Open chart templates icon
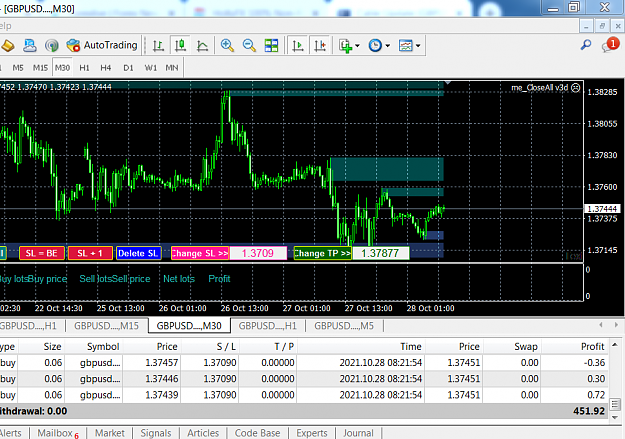This screenshot has height=439, width=625. 406,45
